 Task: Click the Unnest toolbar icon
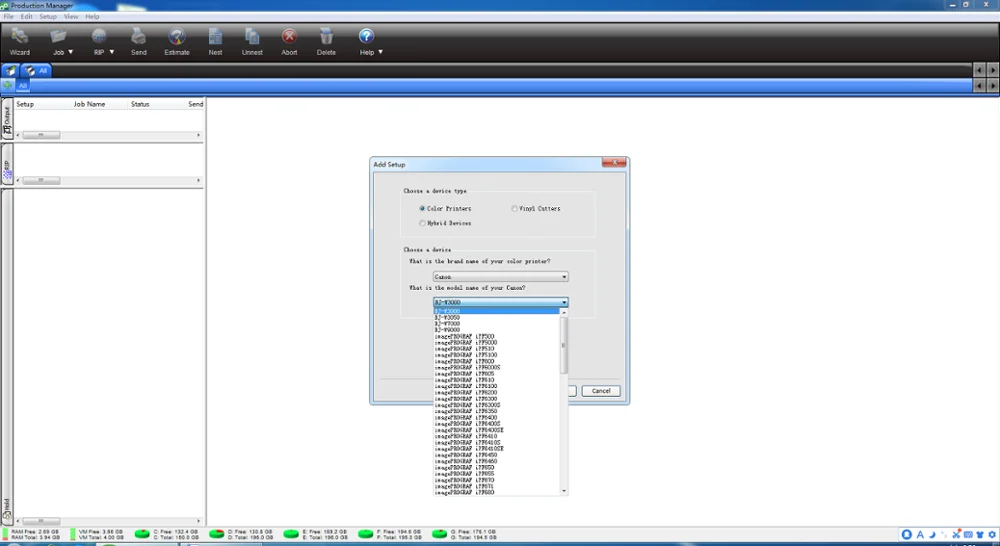coord(252,36)
